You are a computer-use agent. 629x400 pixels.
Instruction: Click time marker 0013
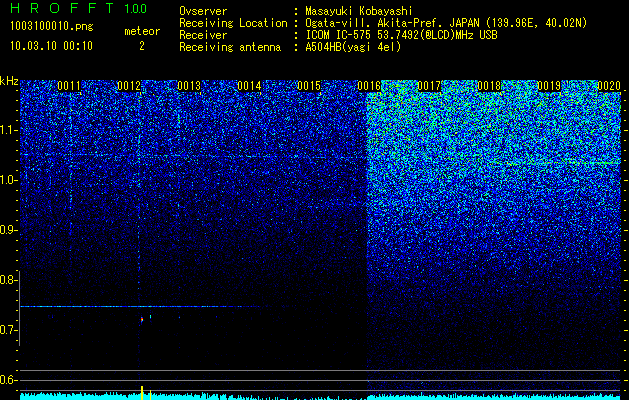pyautogui.click(x=189, y=86)
